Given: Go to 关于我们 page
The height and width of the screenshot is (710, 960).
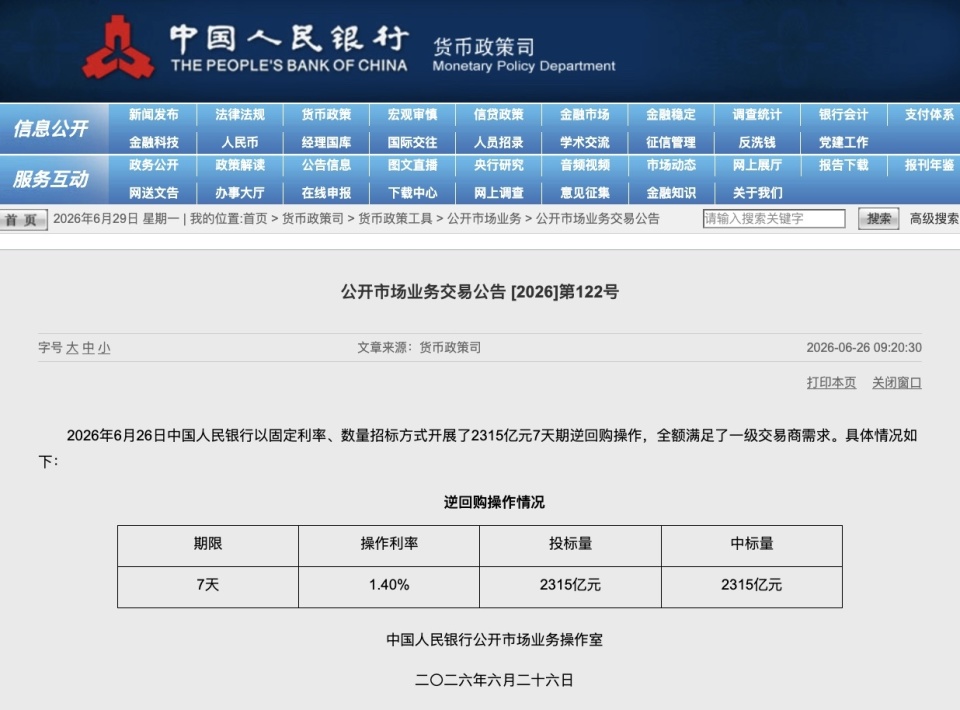Looking at the screenshot, I should [757, 193].
